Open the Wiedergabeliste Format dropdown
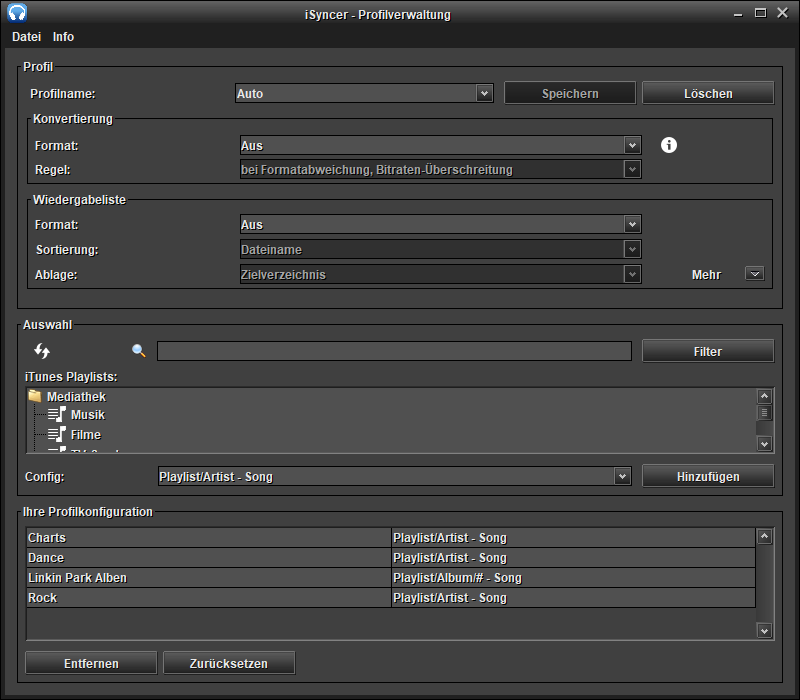Viewport: 800px width, 700px height. [441, 224]
